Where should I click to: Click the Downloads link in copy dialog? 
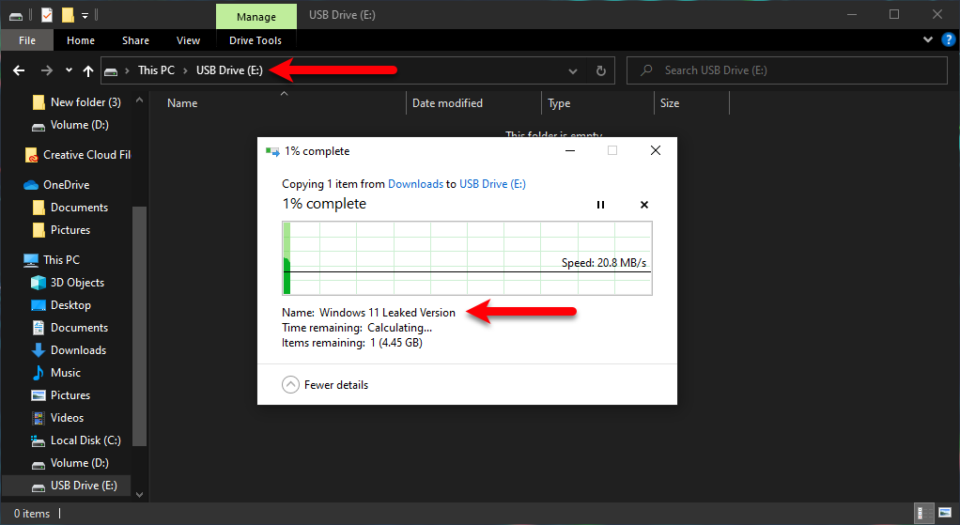coord(415,184)
